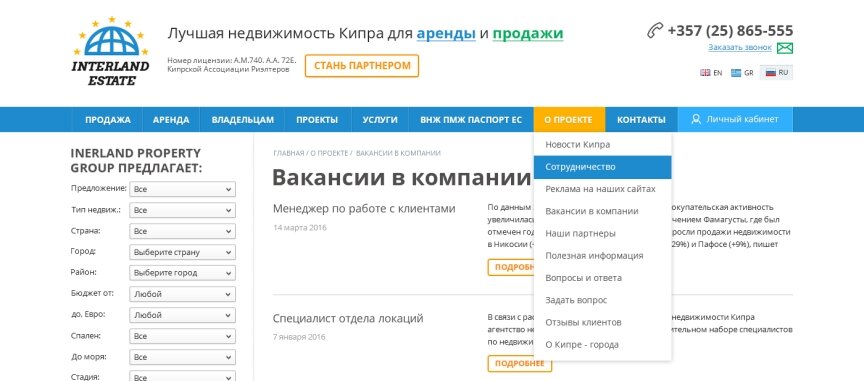The height and width of the screenshot is (381, 864).
Task: Open the ВЛАДЕЛЬЦАМ menu
Action: pos(242,120)
